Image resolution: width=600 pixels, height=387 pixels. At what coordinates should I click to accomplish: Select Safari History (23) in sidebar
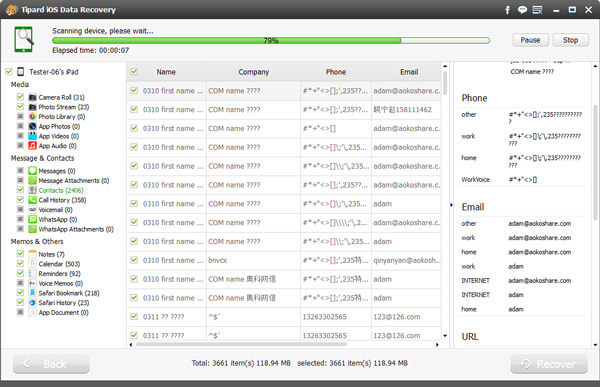64,303
